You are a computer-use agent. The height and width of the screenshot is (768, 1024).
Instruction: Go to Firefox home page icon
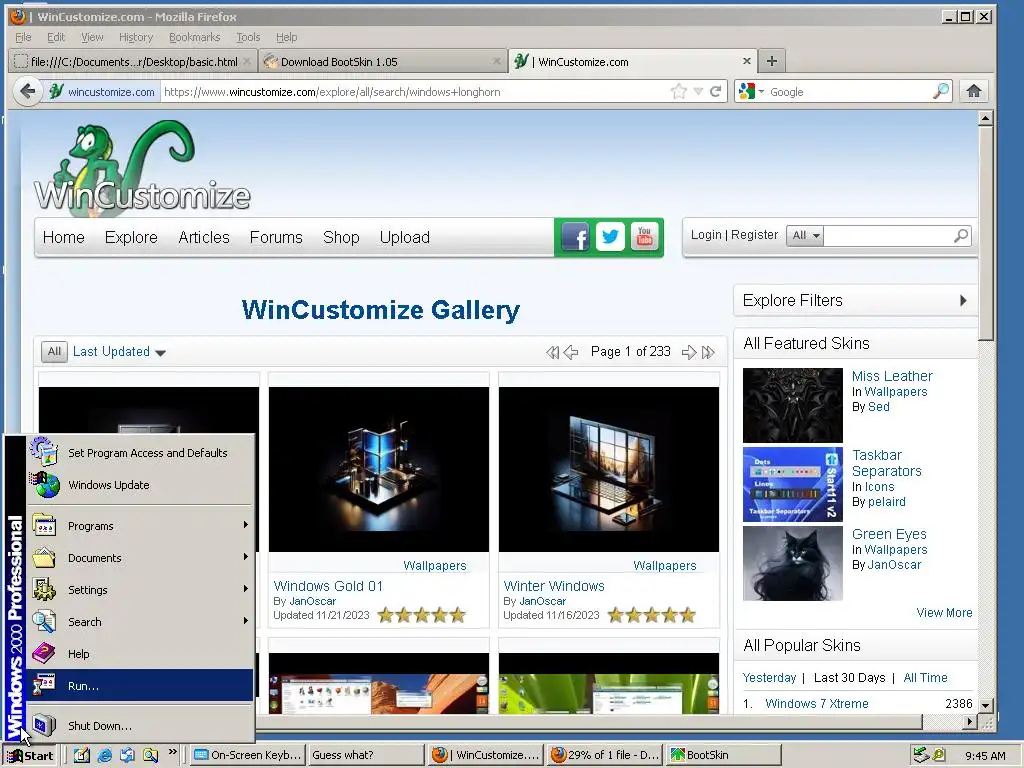coord(974,91)
